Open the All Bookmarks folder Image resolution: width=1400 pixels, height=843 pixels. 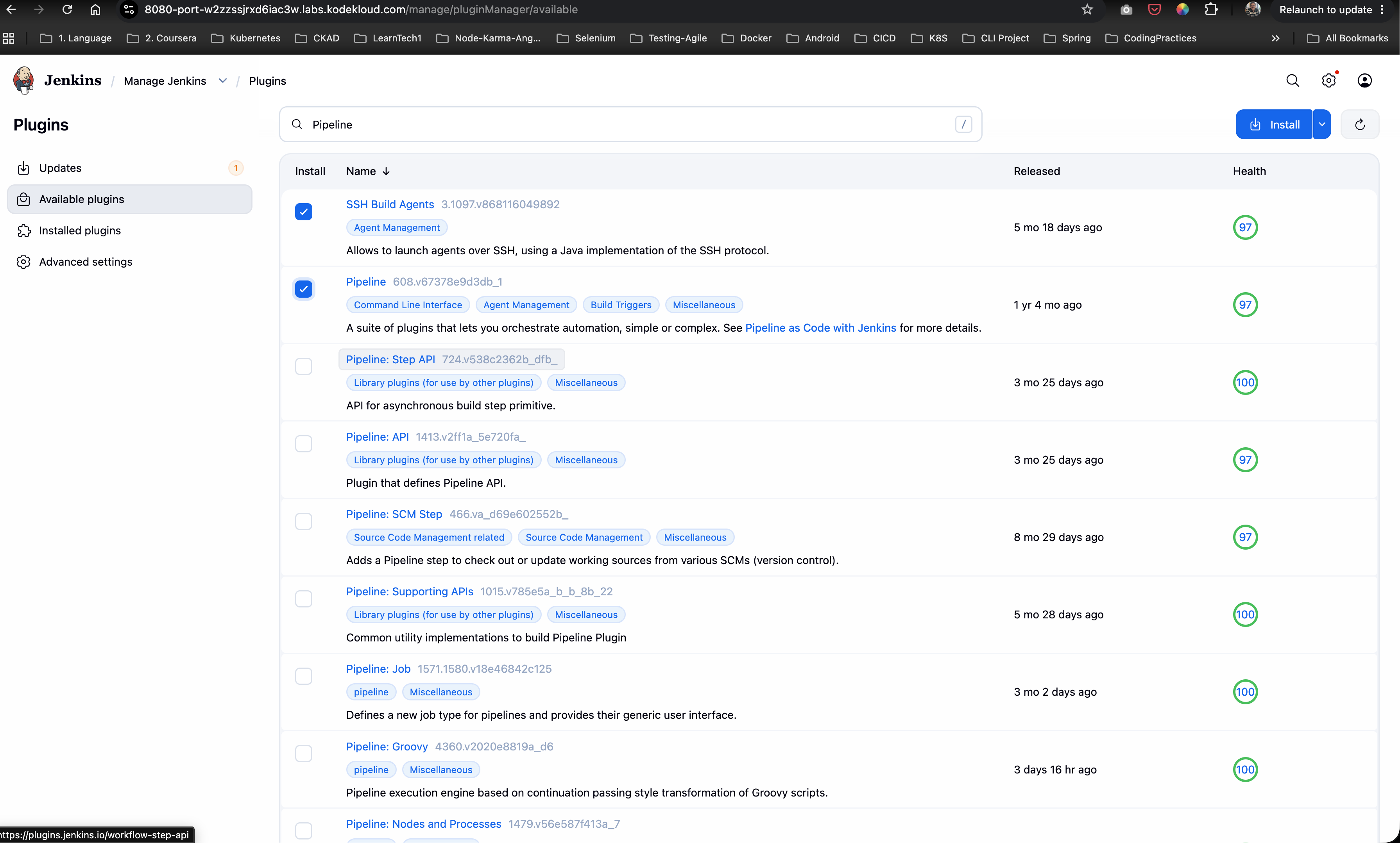tap(1347, 38)
